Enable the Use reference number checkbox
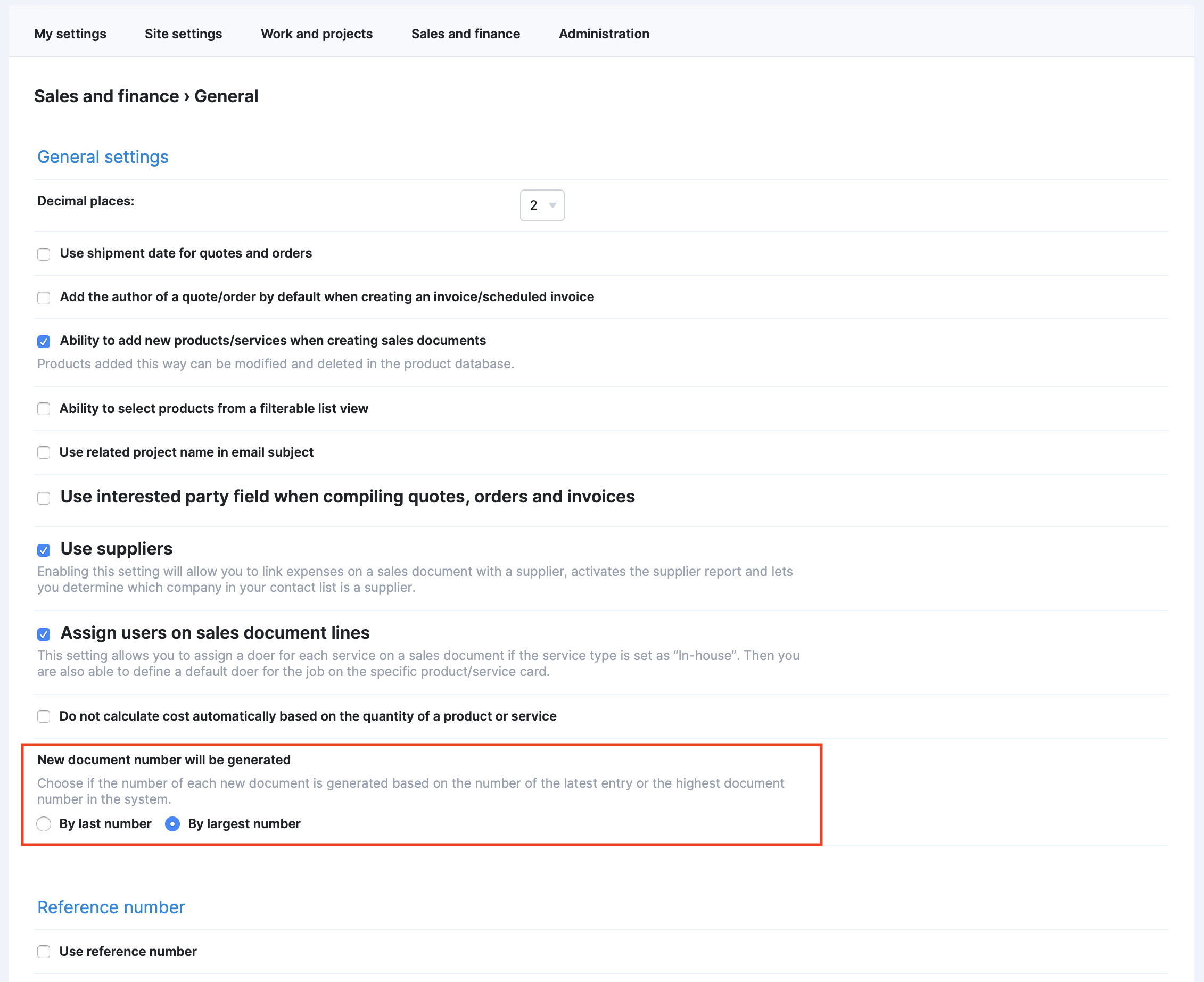1204x982 pixels. 44,952
